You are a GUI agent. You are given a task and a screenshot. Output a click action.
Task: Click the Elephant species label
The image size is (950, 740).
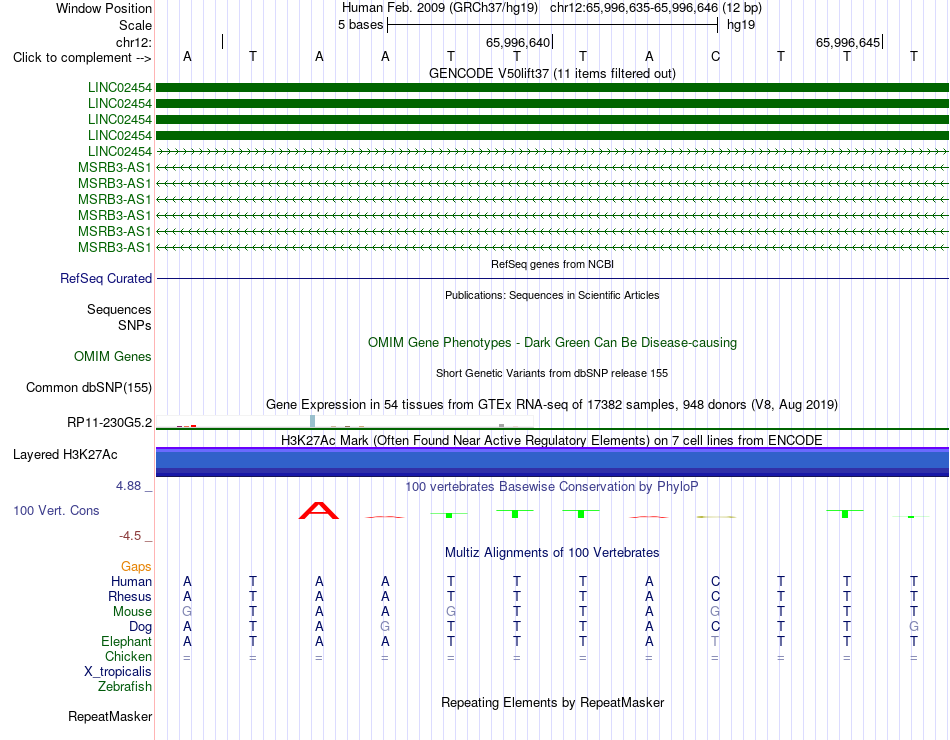(126, 642)
